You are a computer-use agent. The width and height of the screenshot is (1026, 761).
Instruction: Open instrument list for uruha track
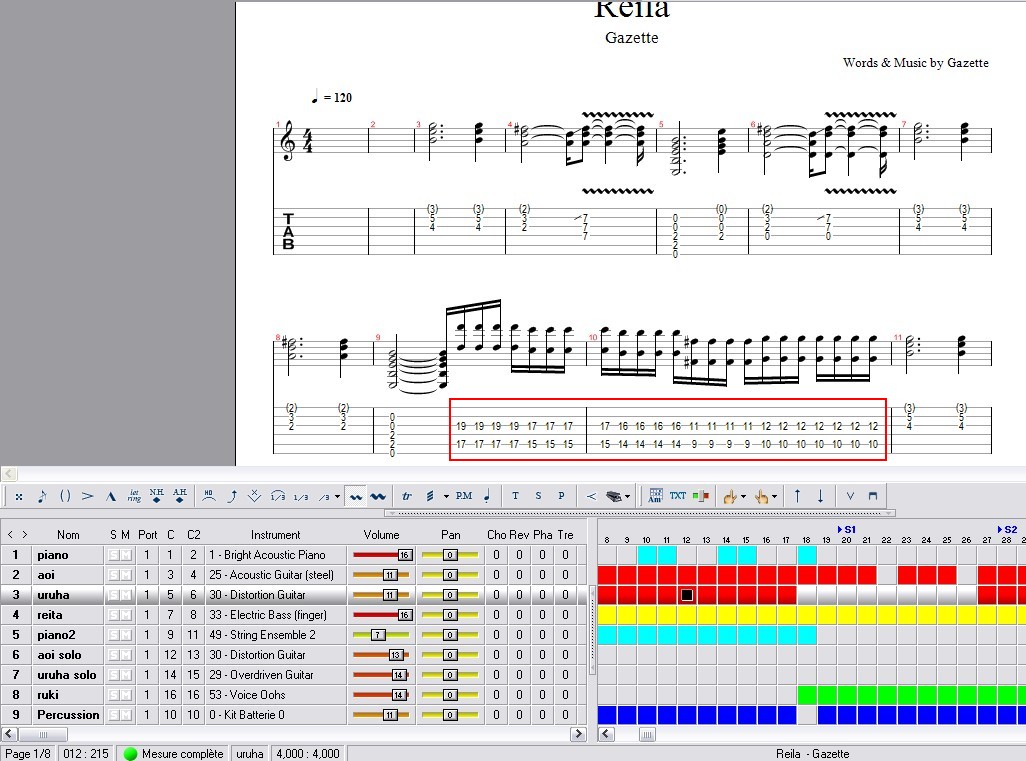coord(275,595)
